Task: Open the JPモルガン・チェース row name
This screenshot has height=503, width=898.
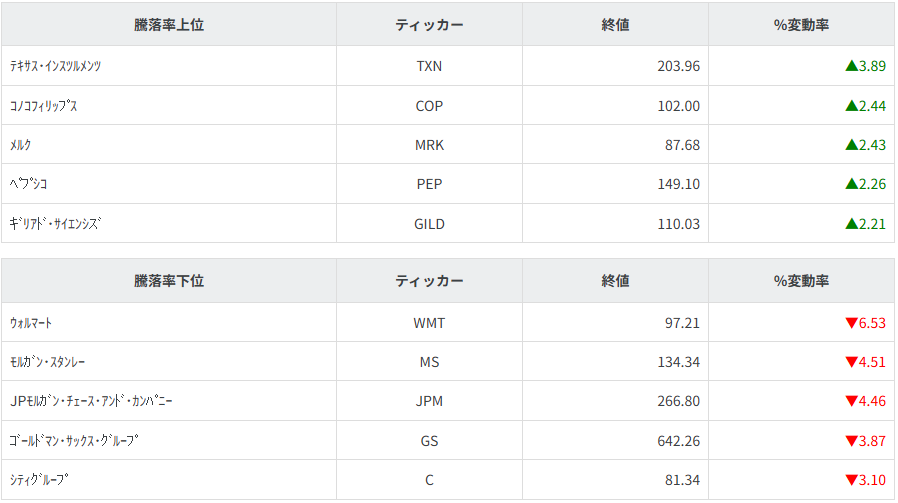Action: [x=91, y=401]
